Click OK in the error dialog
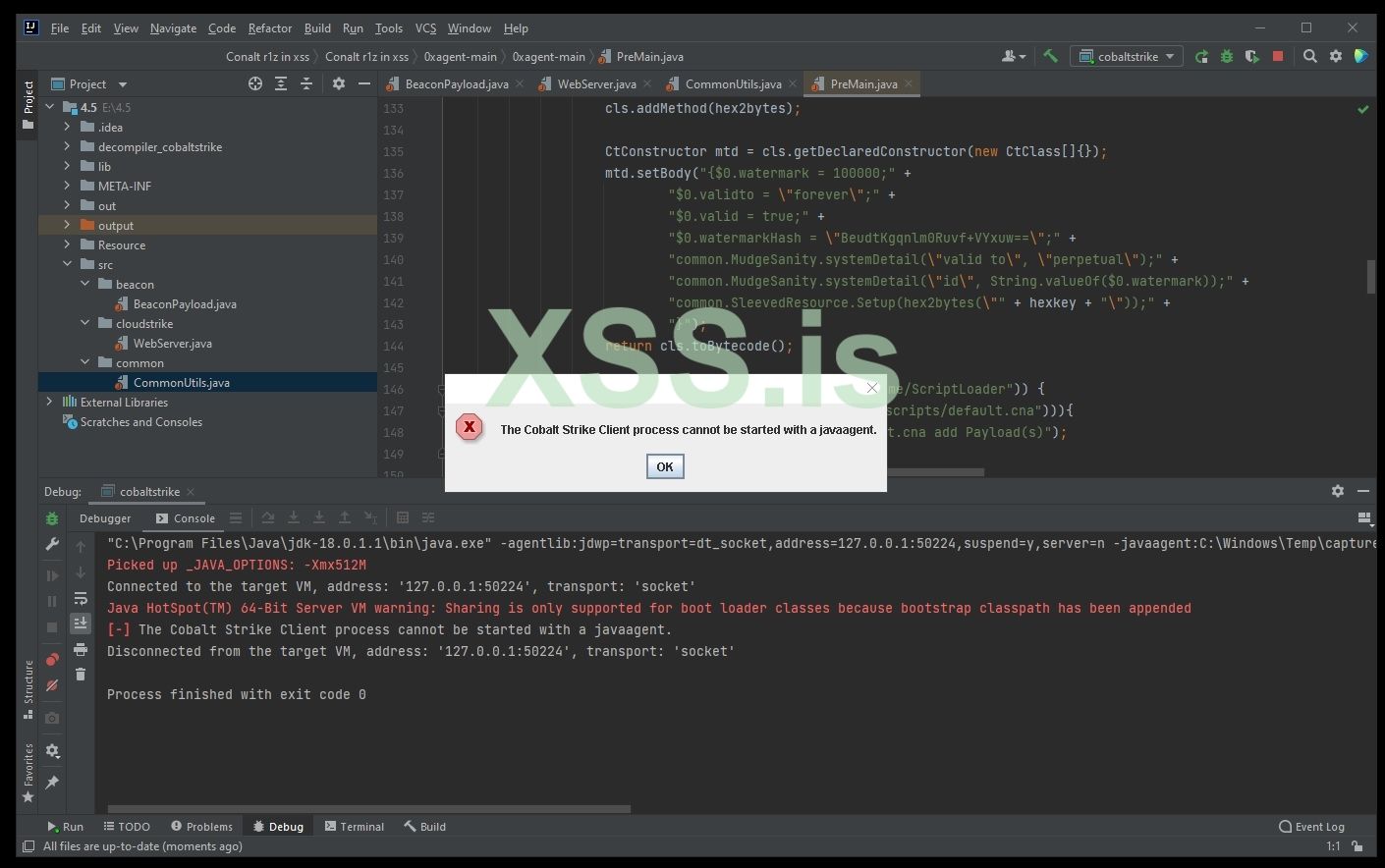This screenshot has height=868, width=1385. tap(665, 466)
